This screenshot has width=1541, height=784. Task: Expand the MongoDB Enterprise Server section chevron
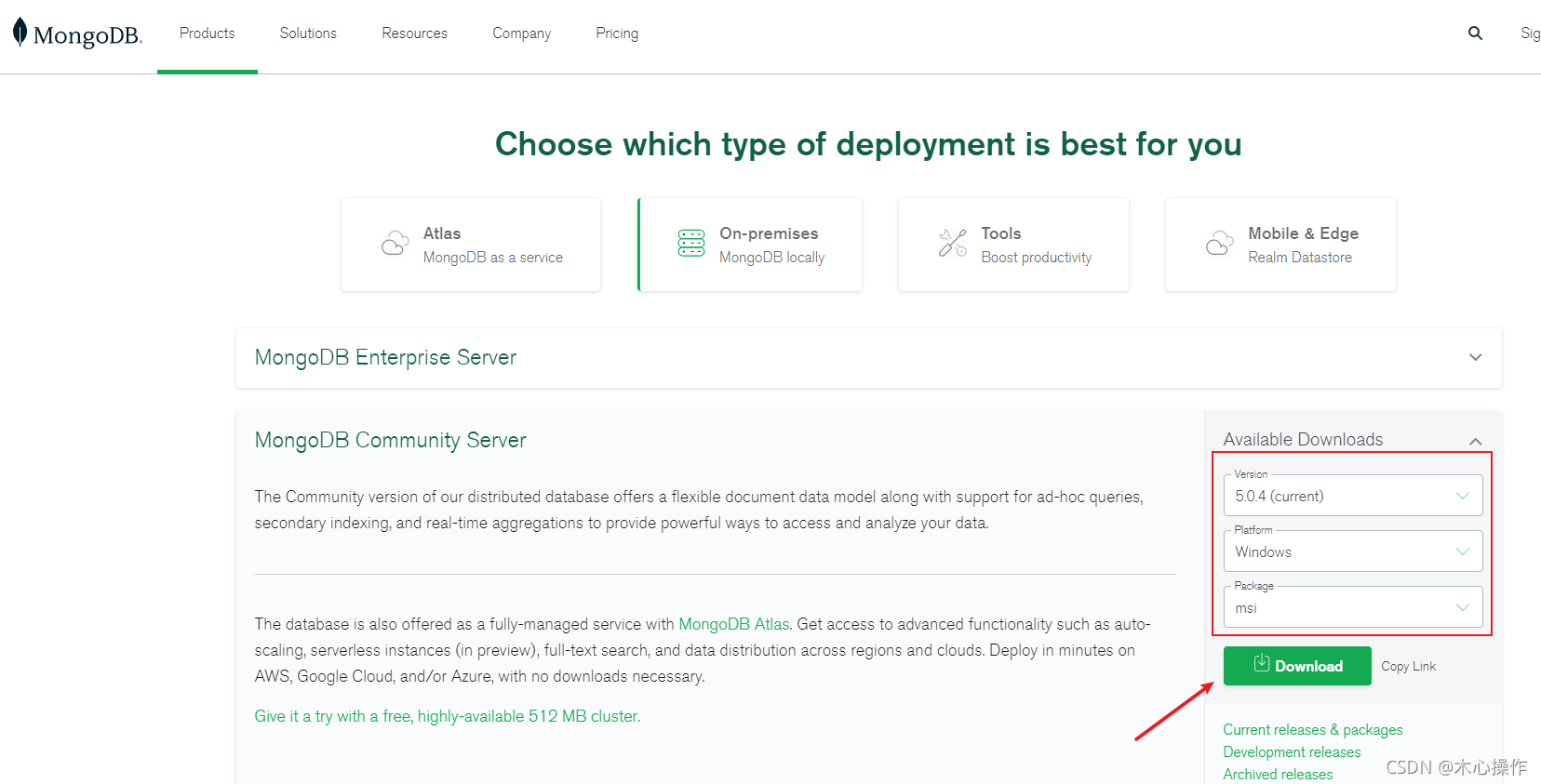pos(1475,358)
